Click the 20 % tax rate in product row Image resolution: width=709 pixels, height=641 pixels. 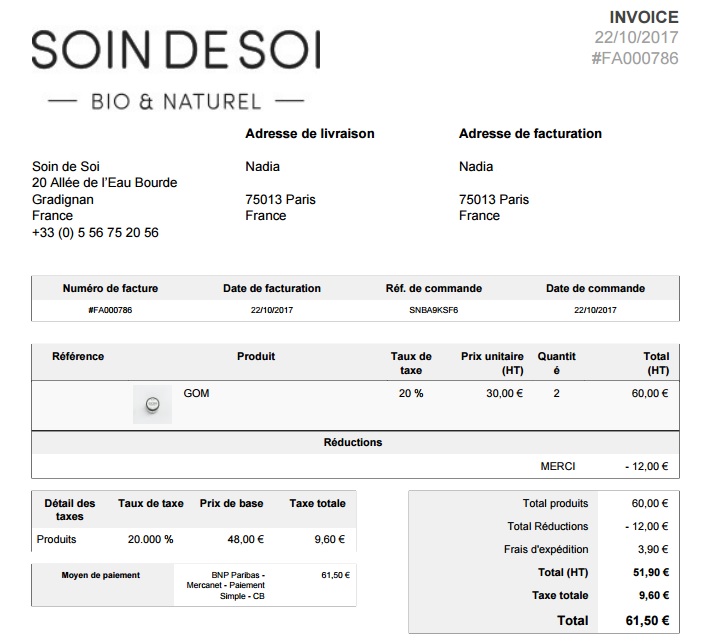point(411,393)
